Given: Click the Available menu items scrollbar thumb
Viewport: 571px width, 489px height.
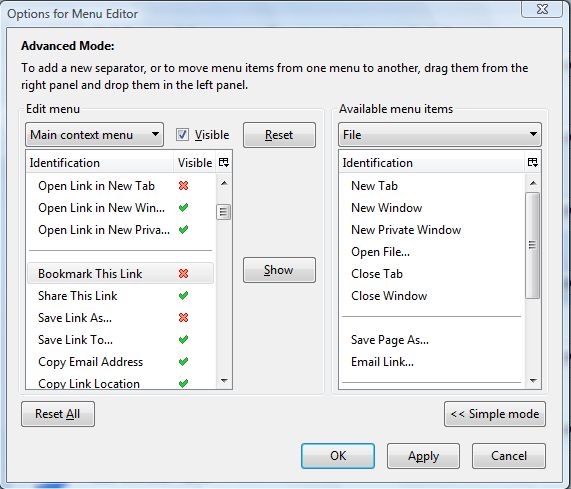Looking at the screenshot, I should click(x=532, y=245).
